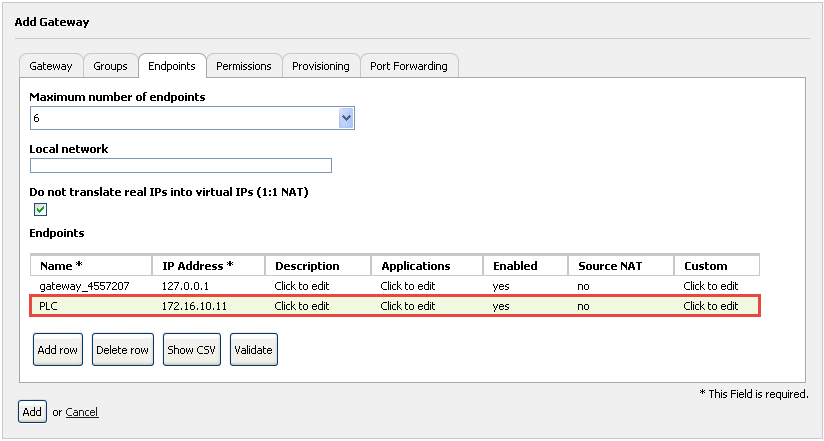Go to the Provisioning tab
Viewport: 824px width, 441px height.
tap(321, 66)
